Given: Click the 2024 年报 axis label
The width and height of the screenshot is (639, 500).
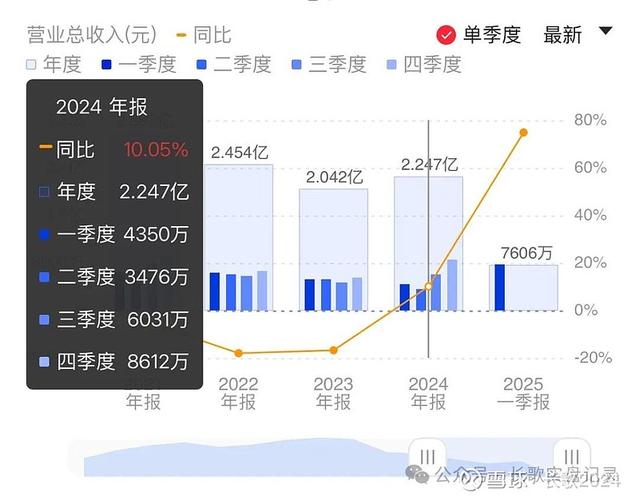Looking at the screenshot, I should coord(428,393).
